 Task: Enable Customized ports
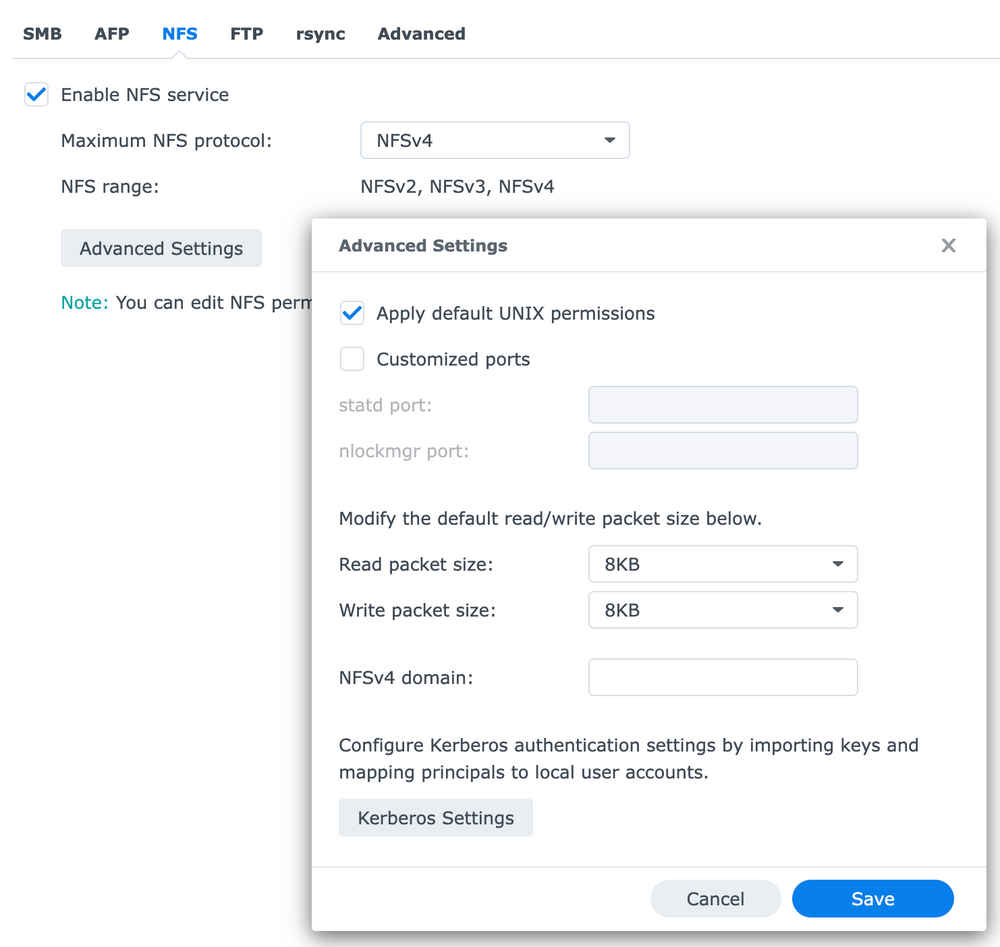352,359
